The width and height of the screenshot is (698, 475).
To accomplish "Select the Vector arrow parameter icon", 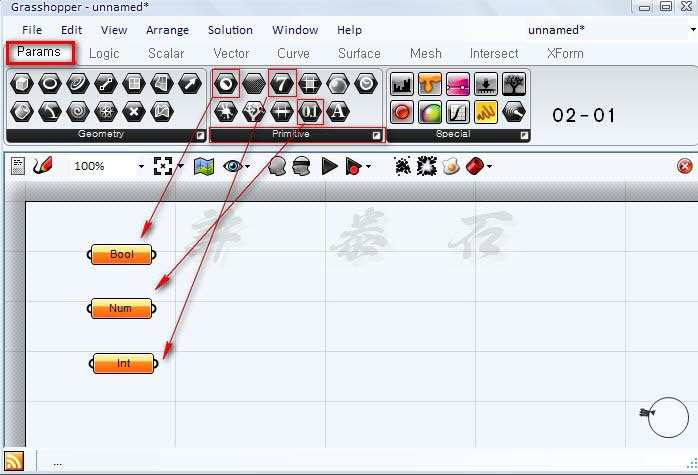I will (x=190, y=84).
